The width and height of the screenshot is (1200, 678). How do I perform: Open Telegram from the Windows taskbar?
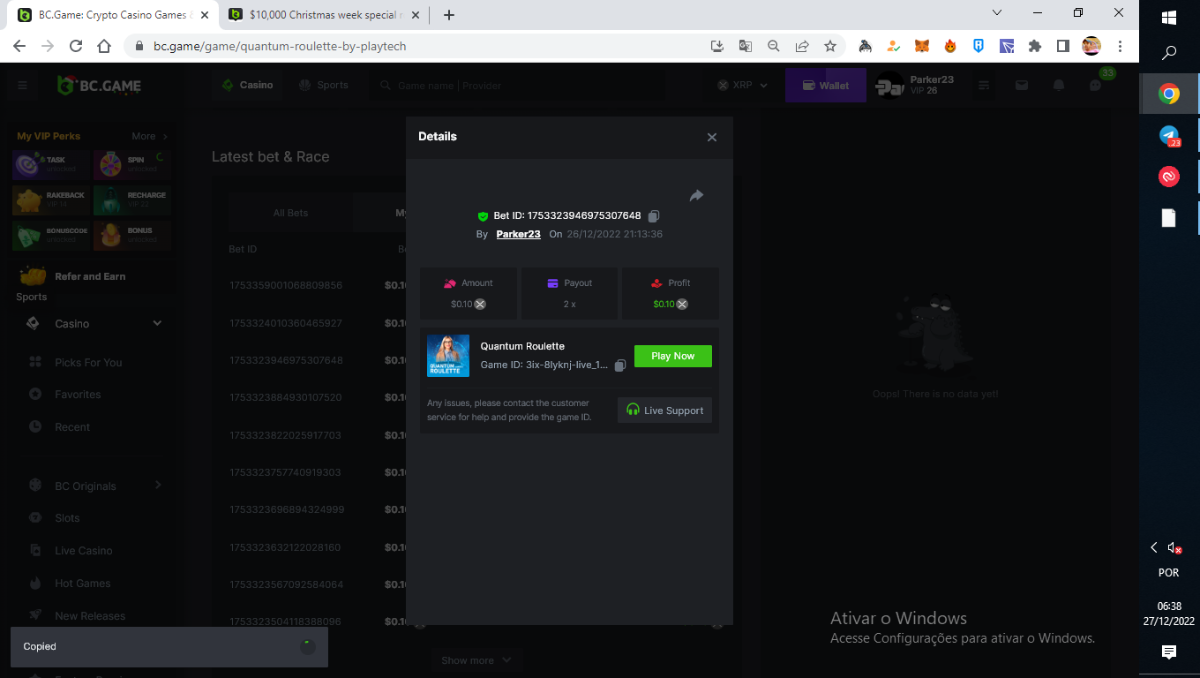pos(1169,136)
